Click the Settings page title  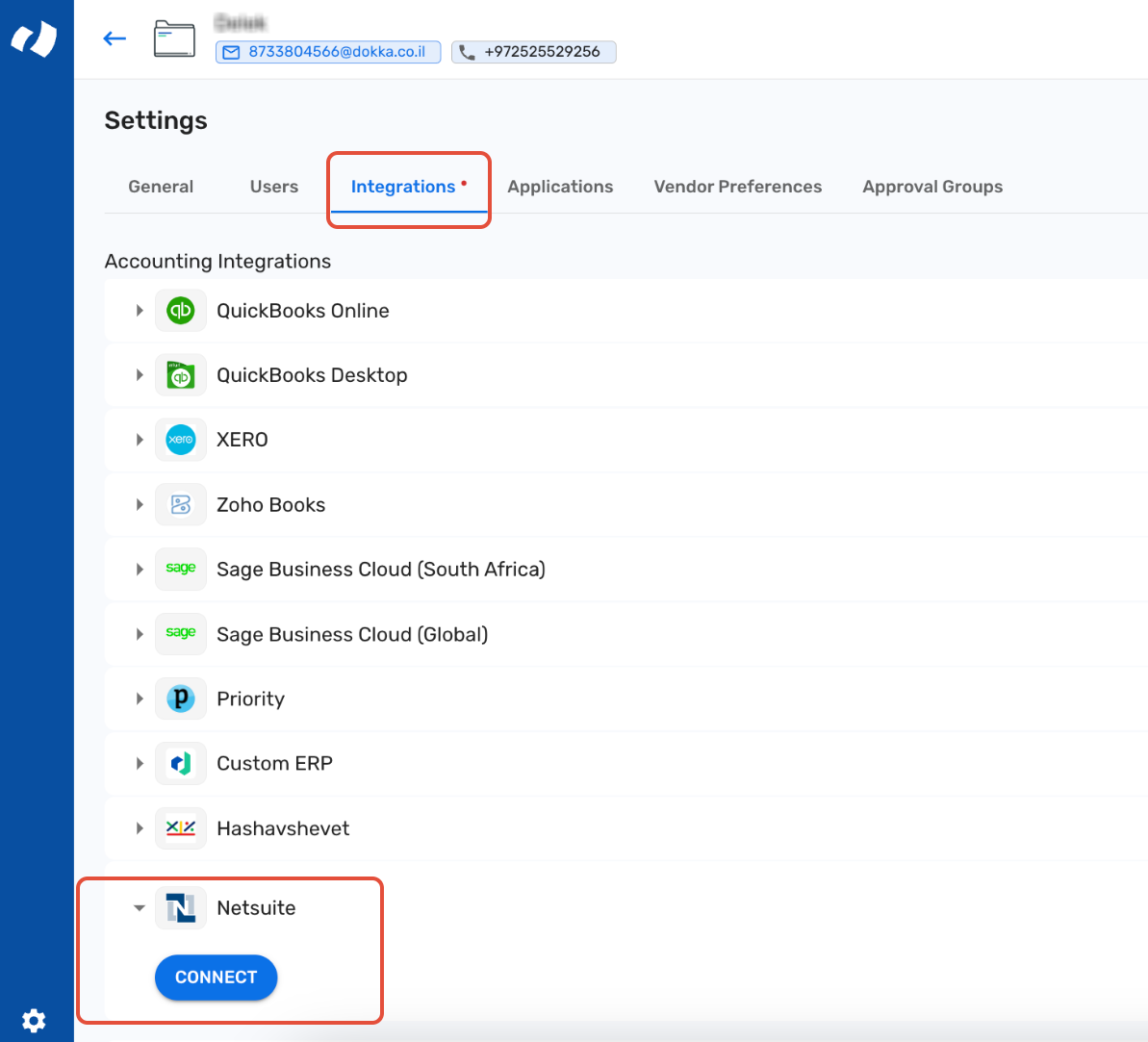(x=156, y=121)
